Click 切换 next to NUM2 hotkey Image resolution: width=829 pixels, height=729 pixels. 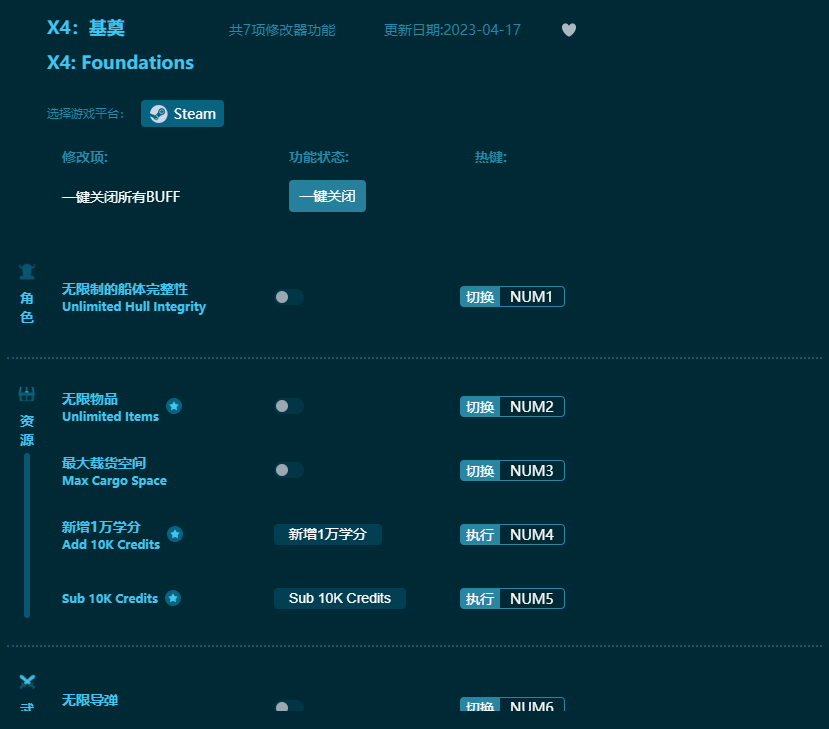(x=479, y=406)
